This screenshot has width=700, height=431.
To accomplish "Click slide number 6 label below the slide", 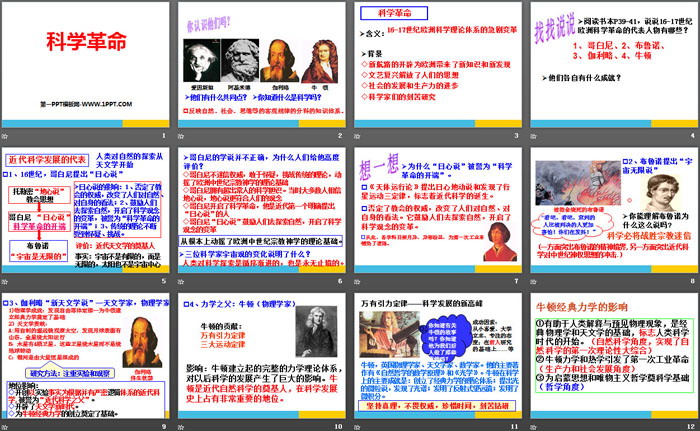I will pos(340,281).
